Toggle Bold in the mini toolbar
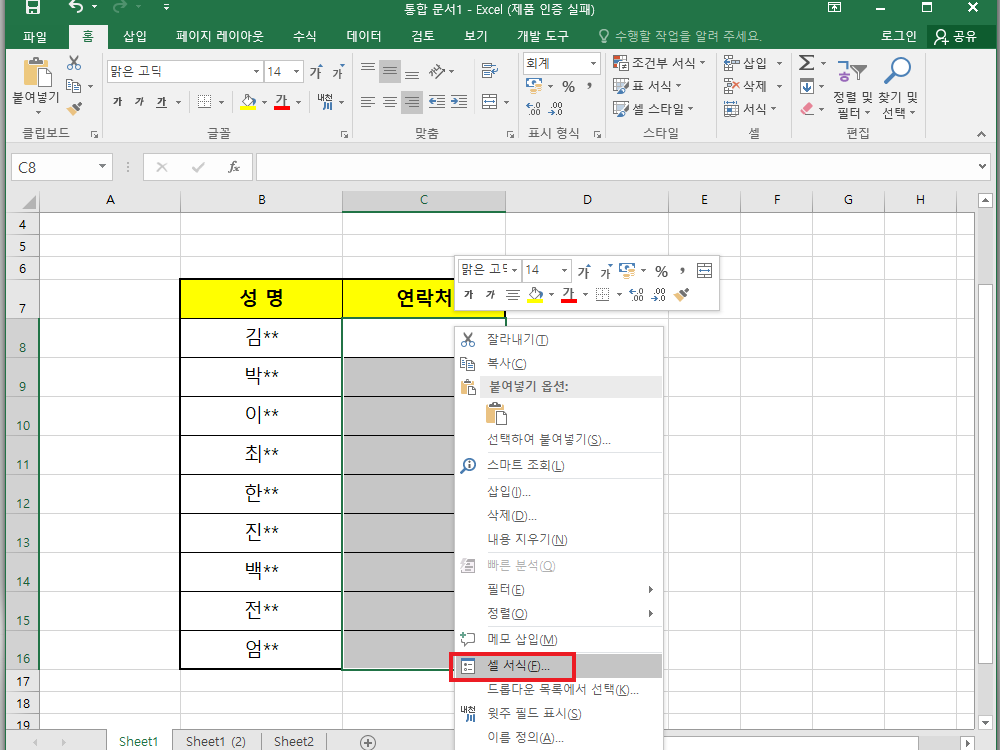 click(469, 295)
